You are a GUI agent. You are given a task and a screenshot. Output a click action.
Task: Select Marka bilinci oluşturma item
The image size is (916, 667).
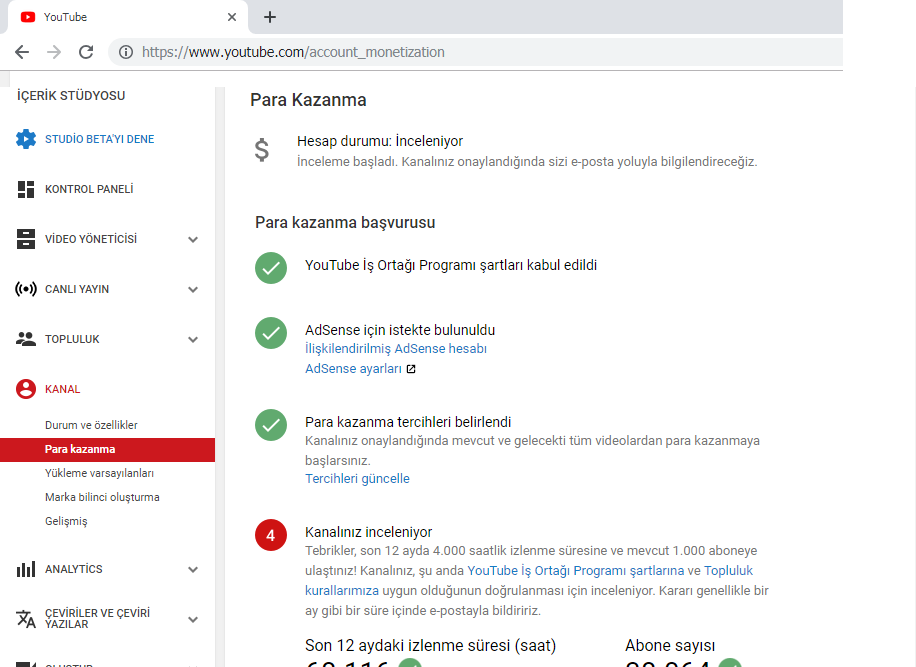102,497
